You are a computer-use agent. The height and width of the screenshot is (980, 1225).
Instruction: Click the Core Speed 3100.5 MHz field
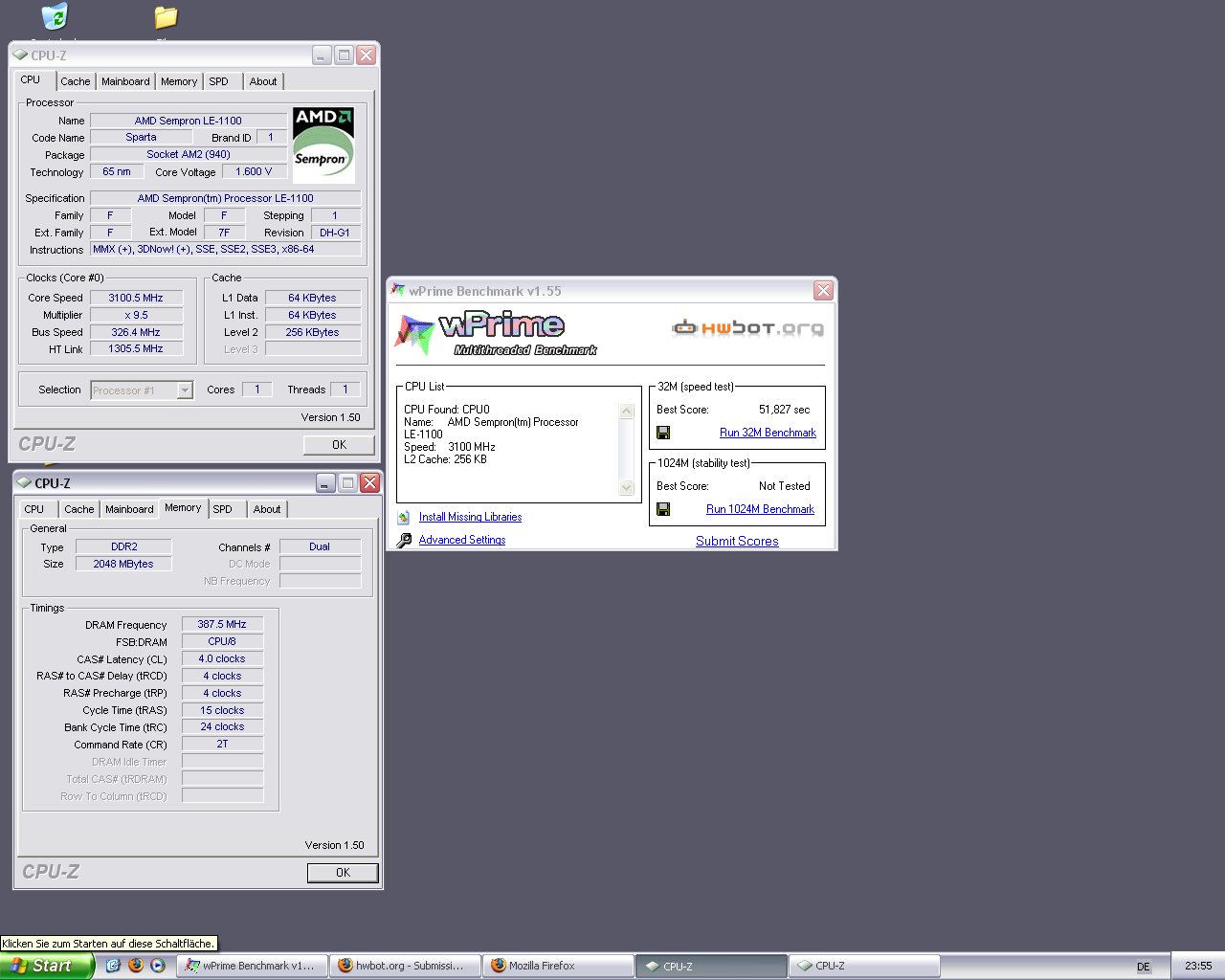pos(136,298)
